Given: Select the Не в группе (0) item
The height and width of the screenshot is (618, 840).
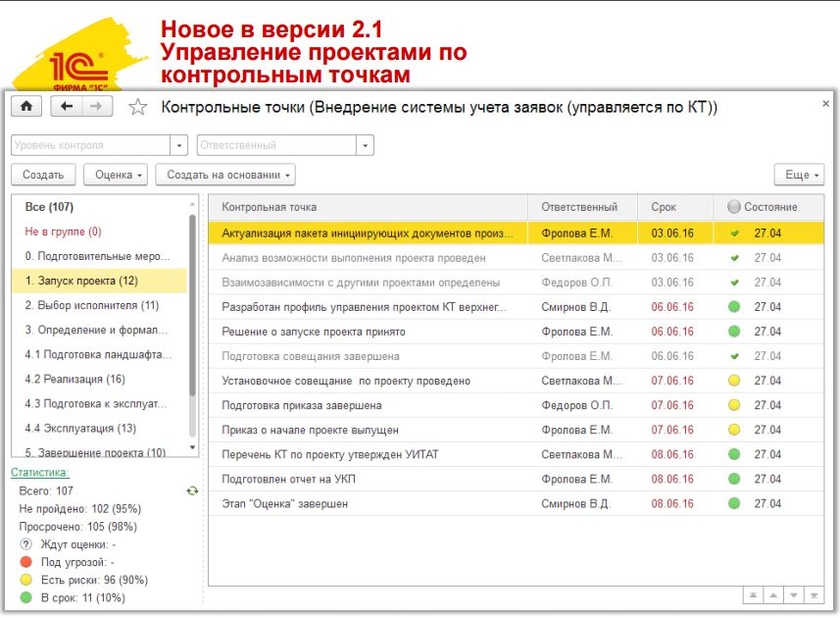Looking at the screenshot, I should (63, 231).
